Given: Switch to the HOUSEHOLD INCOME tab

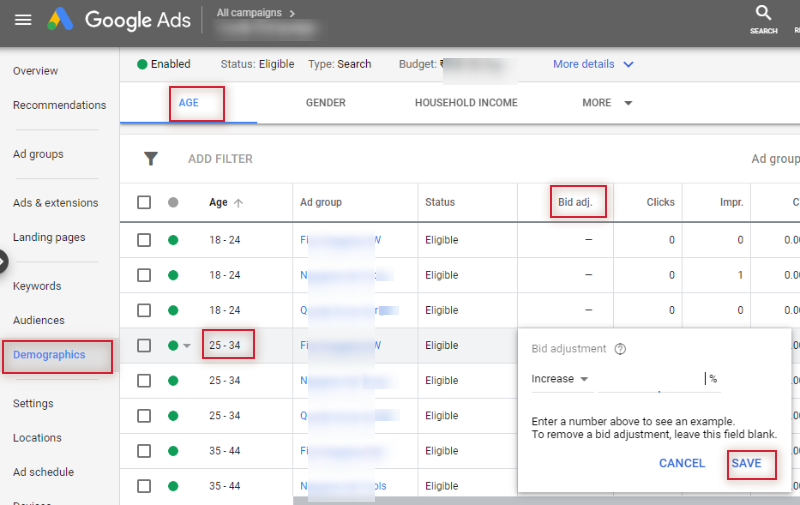Looking at the screenshot, I should [x=466, y=103].
